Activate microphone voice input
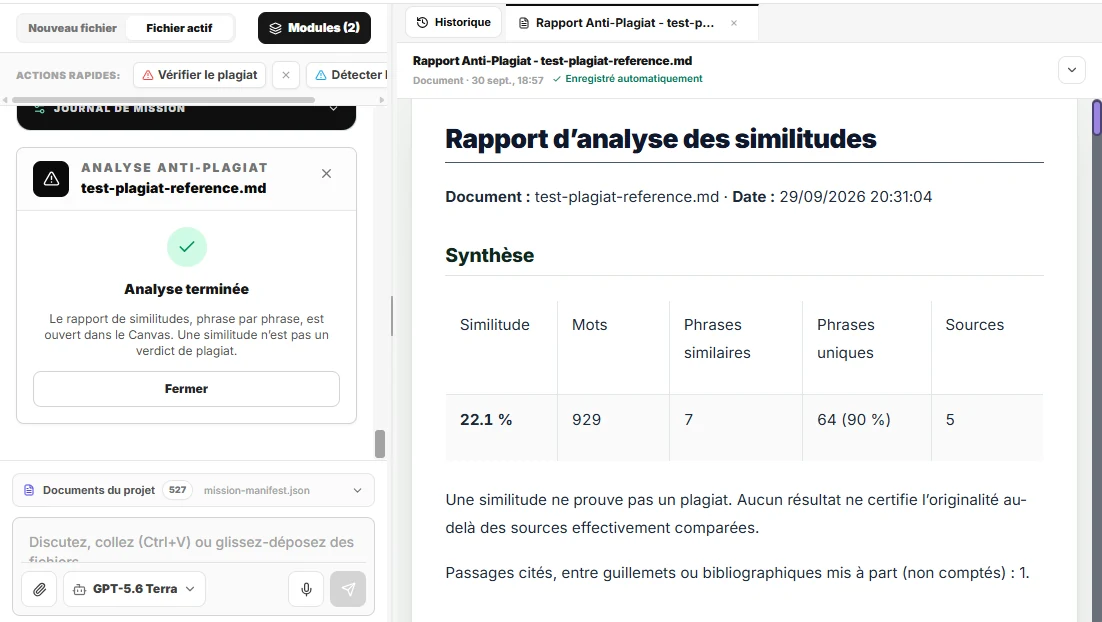The image size is (1102, 622). coord(306,589)
